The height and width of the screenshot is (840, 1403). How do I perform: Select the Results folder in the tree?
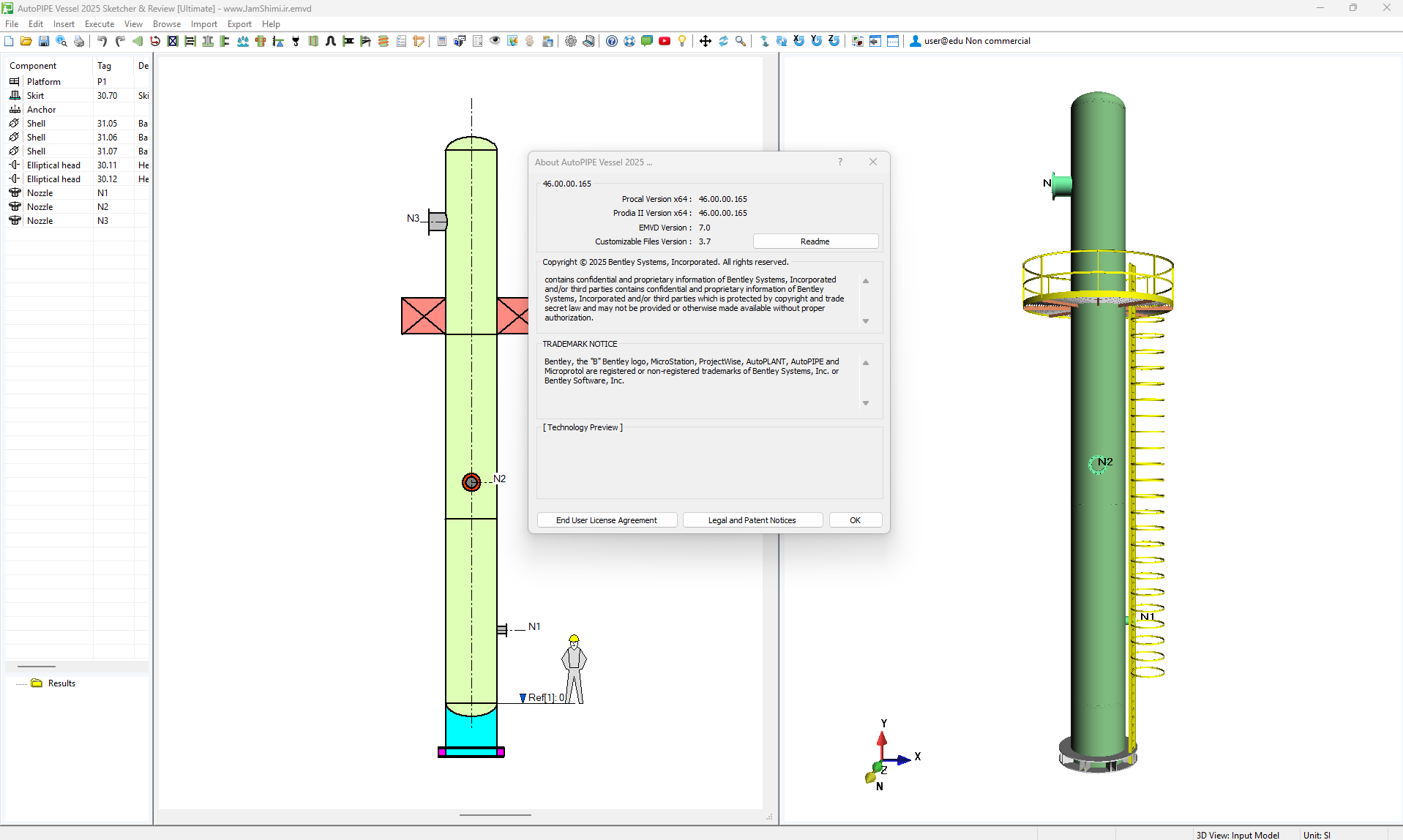click(x=61, y=683)
